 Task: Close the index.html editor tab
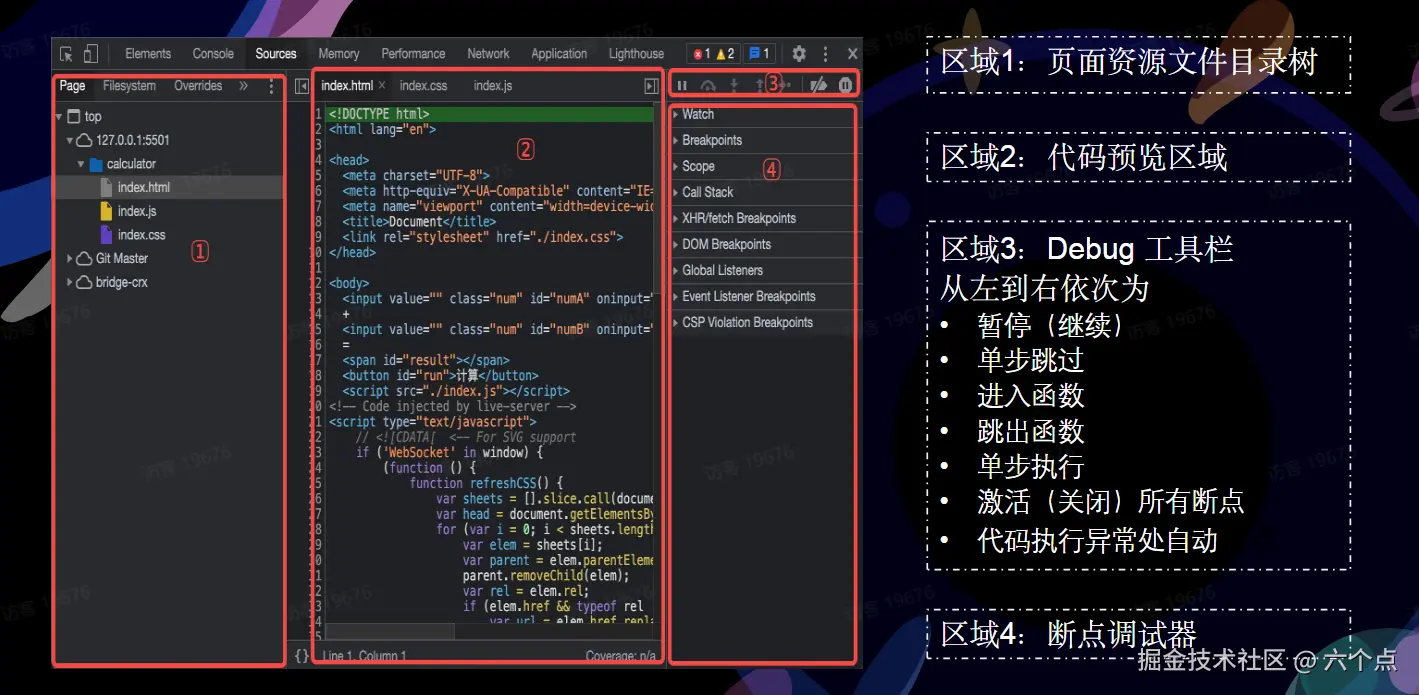pyautogui.click(x=382, y=86)
